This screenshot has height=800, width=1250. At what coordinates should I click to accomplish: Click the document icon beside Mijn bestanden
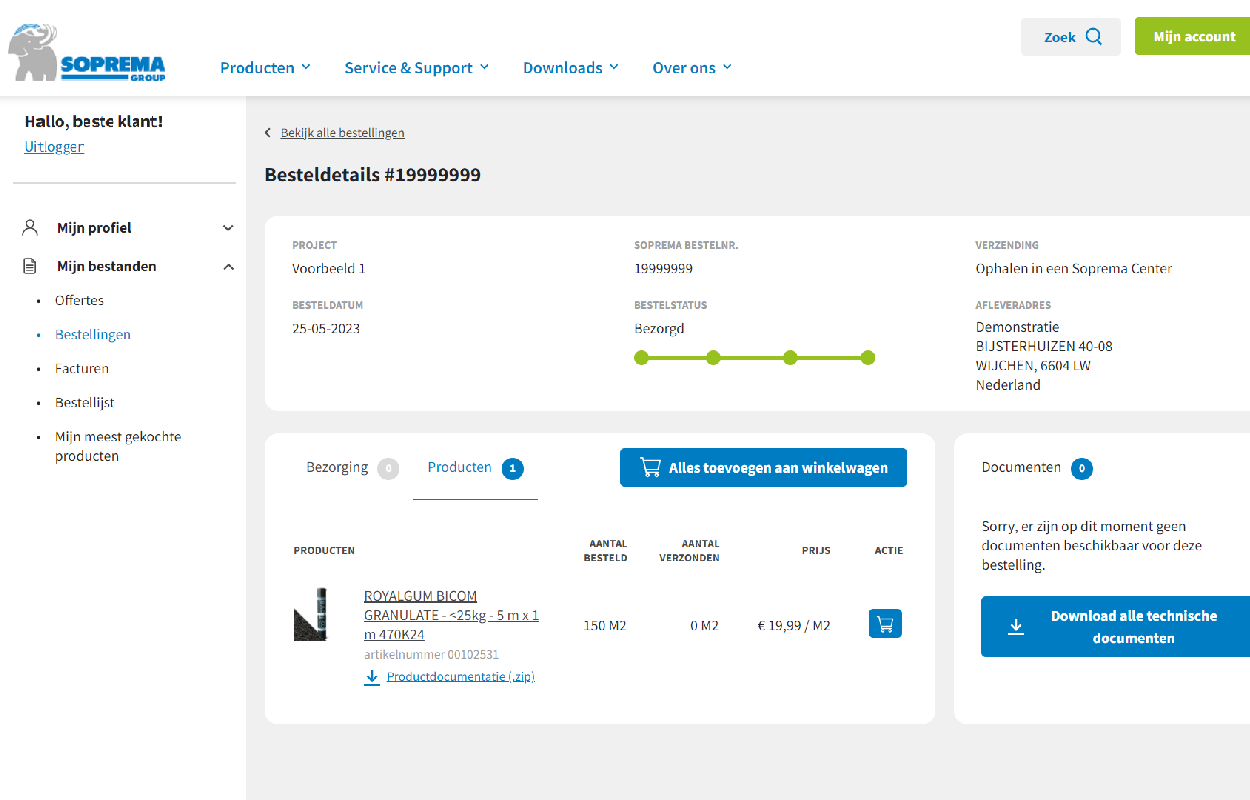click(x=30, y=266)
